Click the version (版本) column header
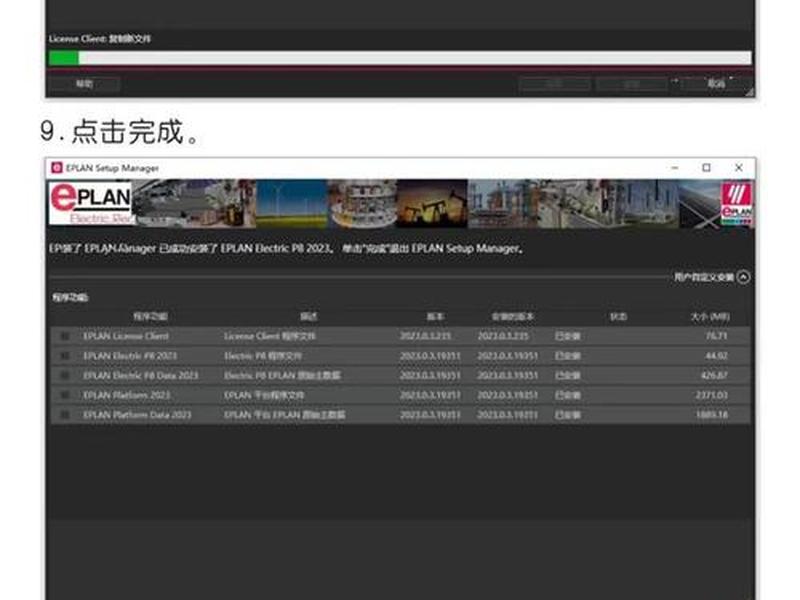800x600 pixels. (435, 317)
